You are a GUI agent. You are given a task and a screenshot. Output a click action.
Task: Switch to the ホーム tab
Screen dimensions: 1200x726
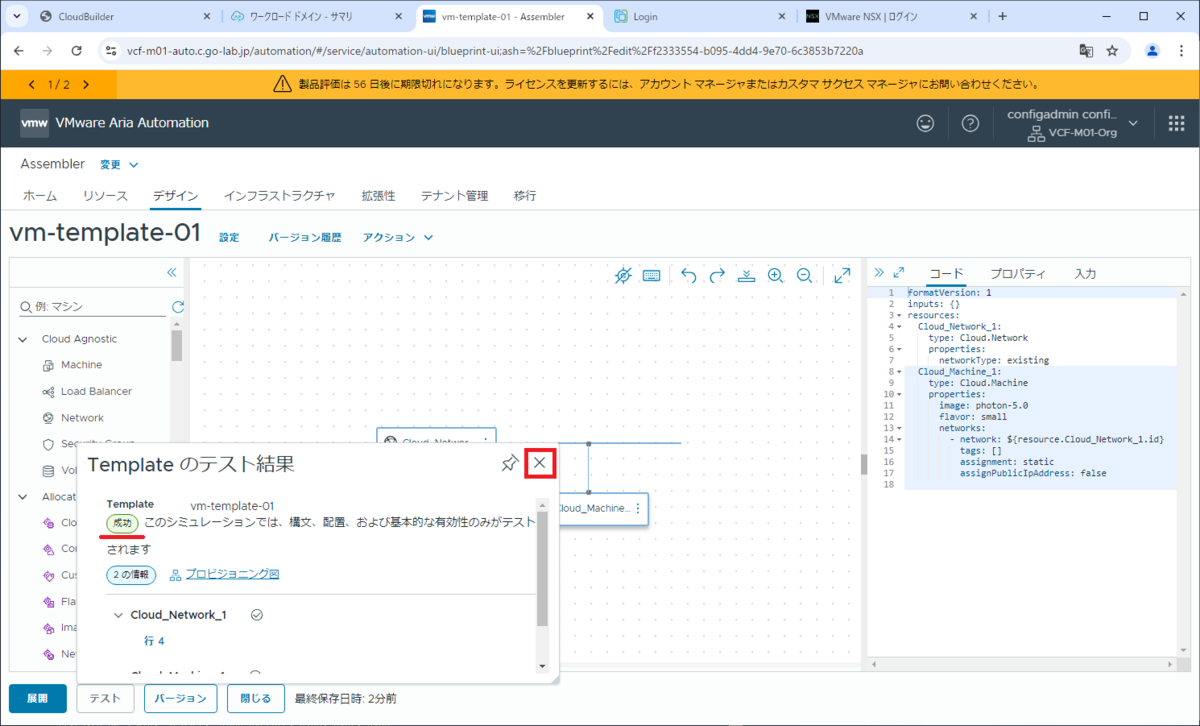40,196
